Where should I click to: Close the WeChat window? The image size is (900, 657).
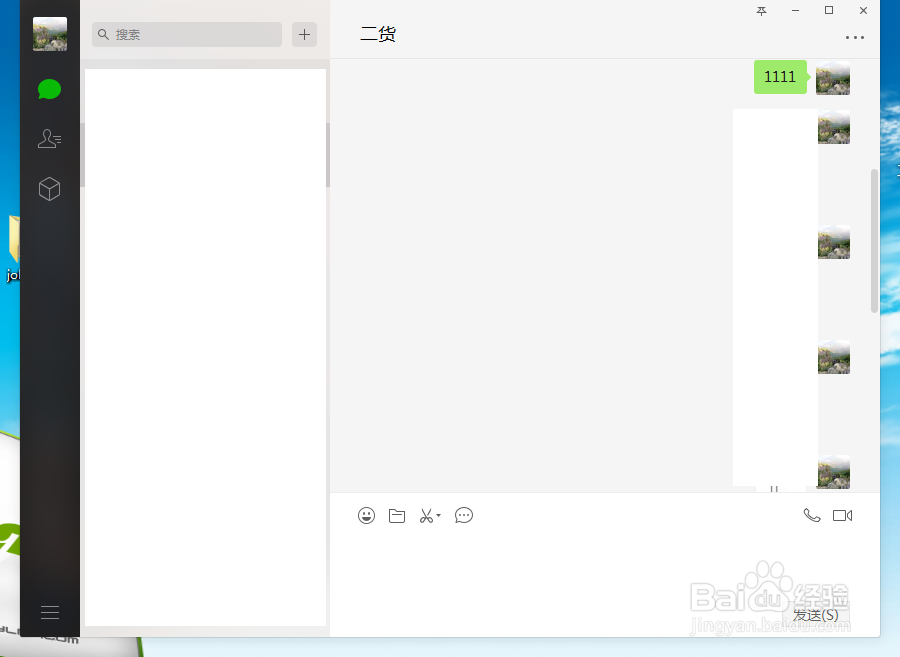click(x=863, y=10)
